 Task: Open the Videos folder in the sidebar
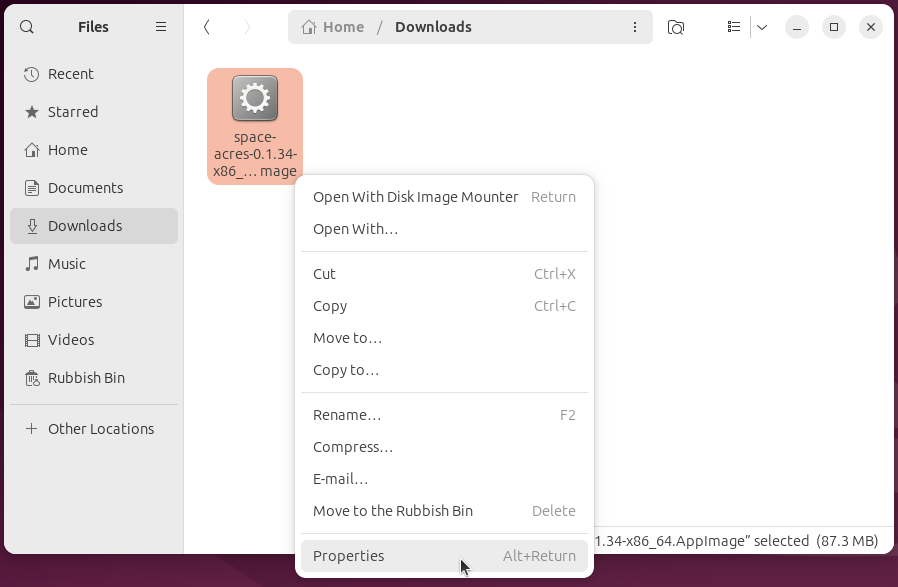(x=70, y=340)
